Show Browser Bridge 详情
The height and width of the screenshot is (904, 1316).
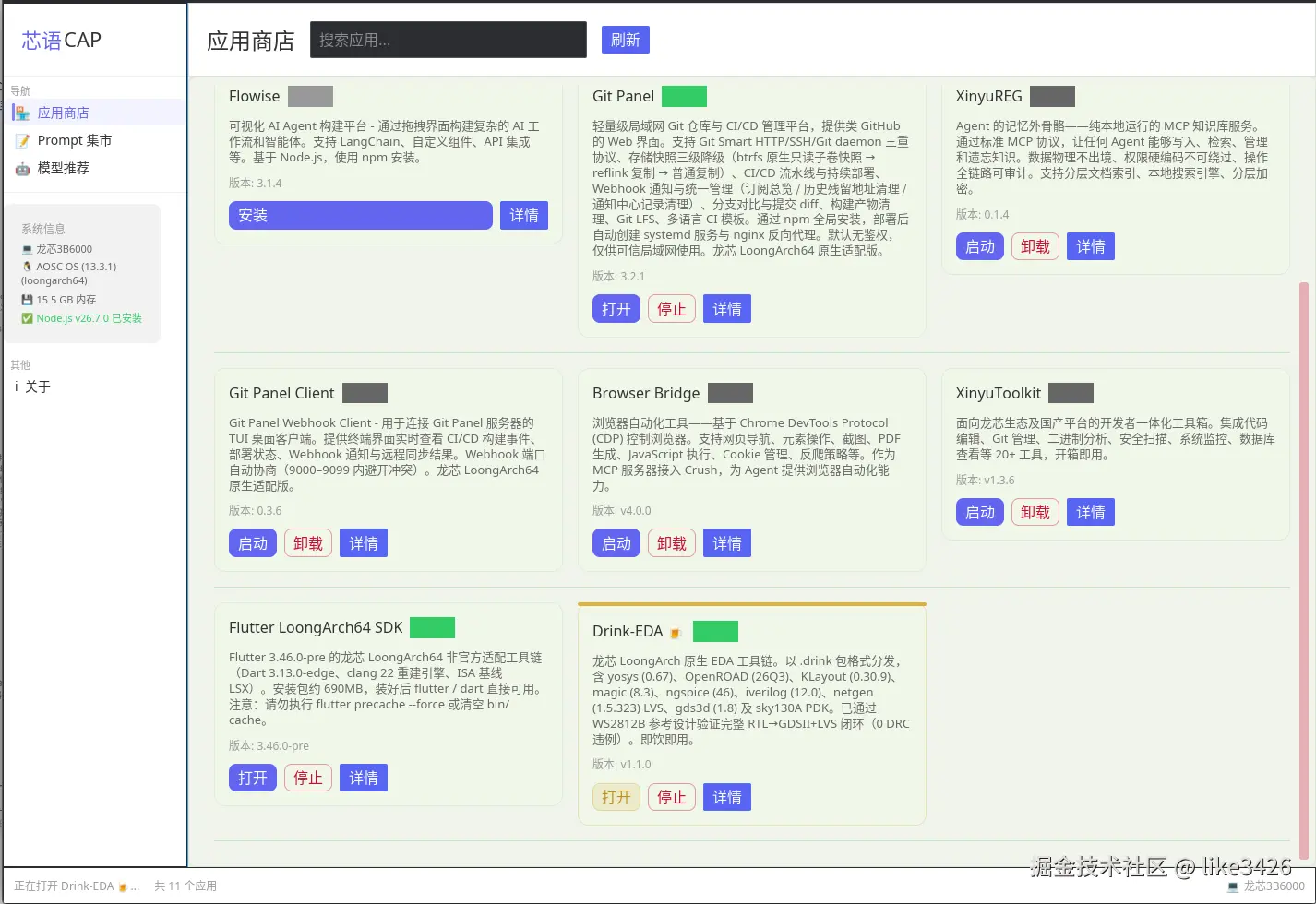pyautogui.click(x=727, y=543)
